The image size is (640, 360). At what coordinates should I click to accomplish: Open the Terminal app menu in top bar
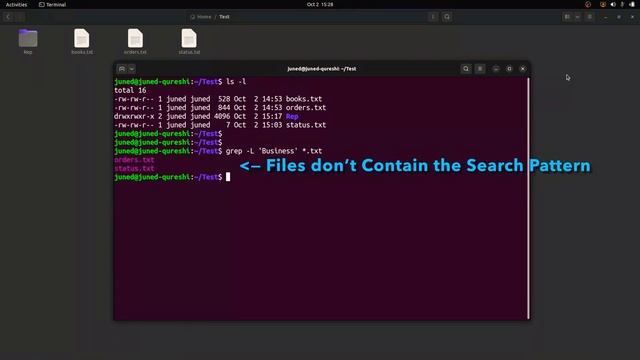point(52,4)
